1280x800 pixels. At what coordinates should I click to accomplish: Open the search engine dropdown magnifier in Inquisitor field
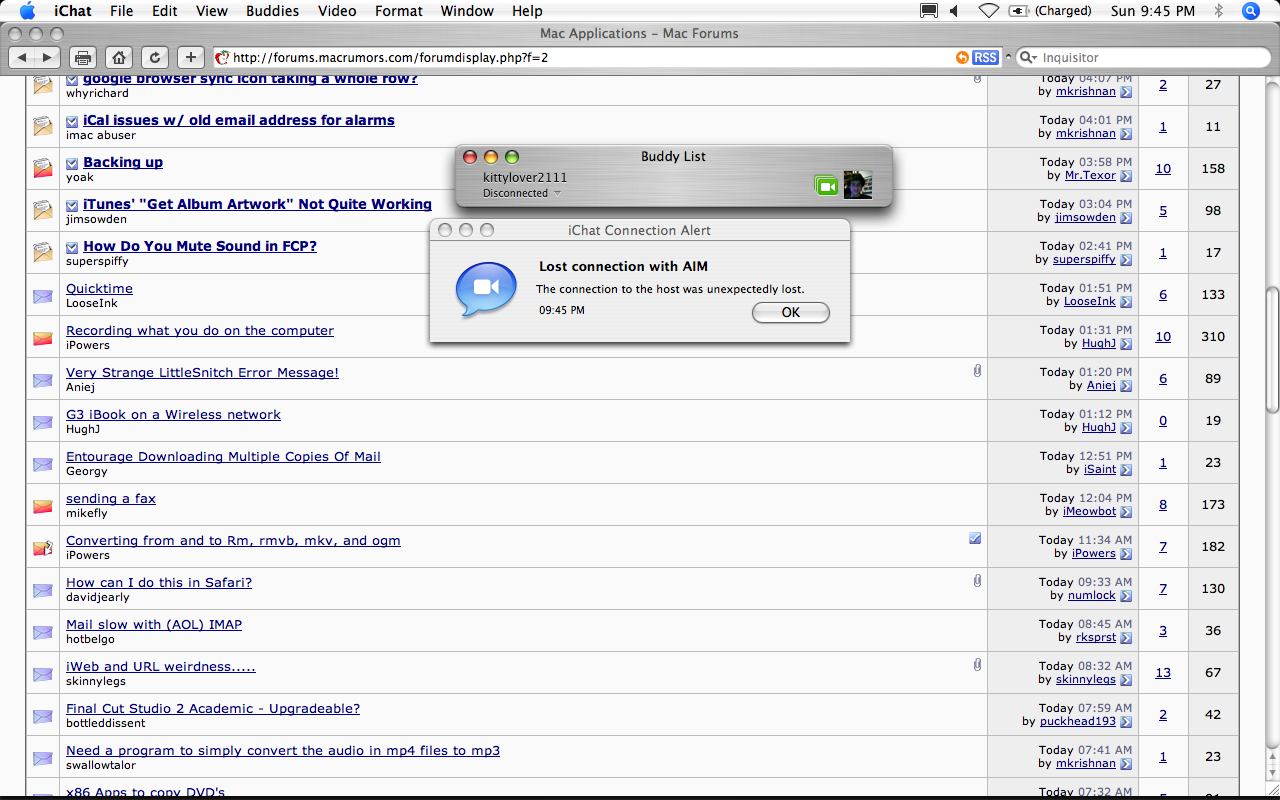tap(1028, 58)
